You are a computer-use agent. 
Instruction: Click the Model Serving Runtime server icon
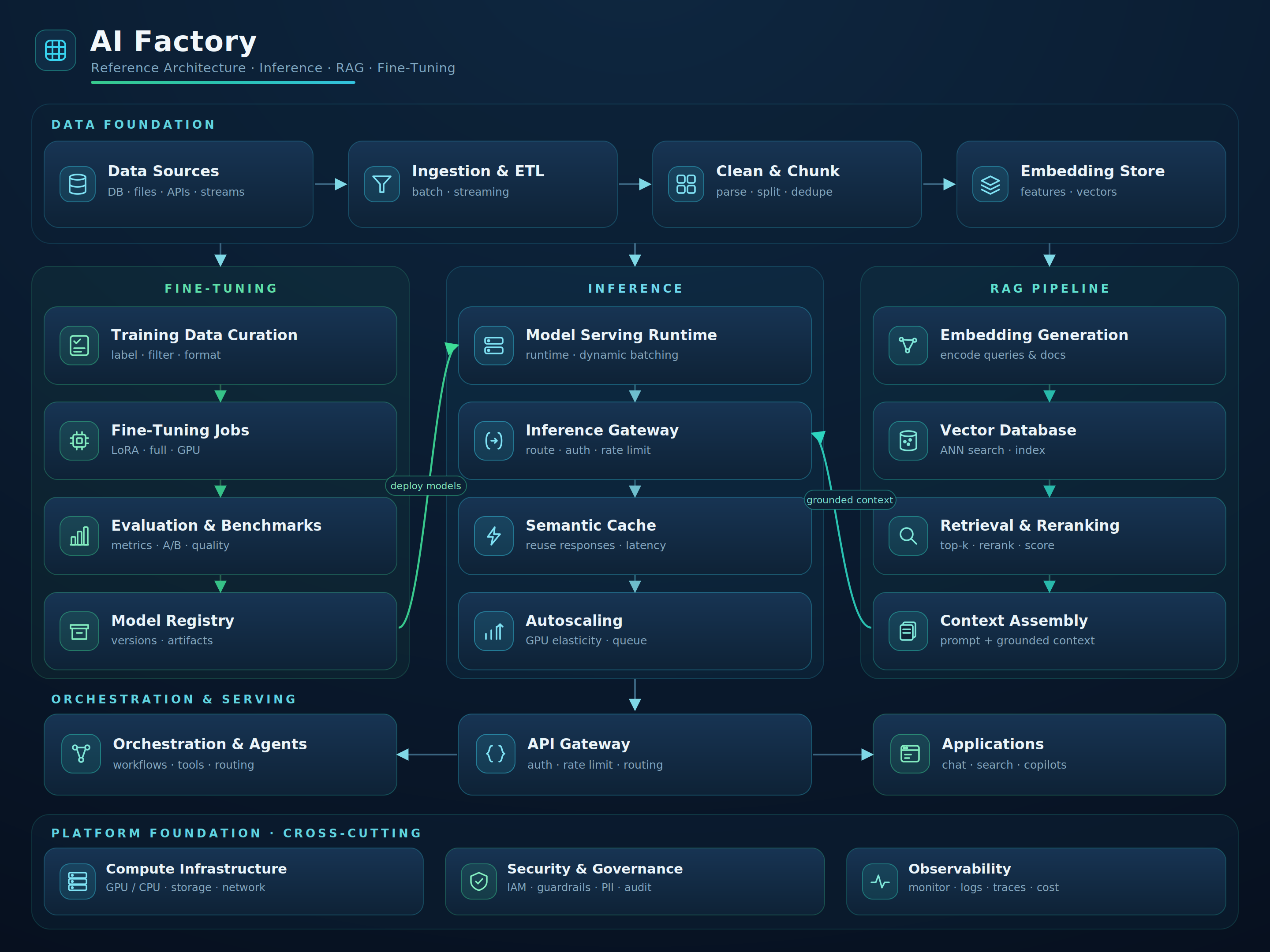tap(494, 346)
